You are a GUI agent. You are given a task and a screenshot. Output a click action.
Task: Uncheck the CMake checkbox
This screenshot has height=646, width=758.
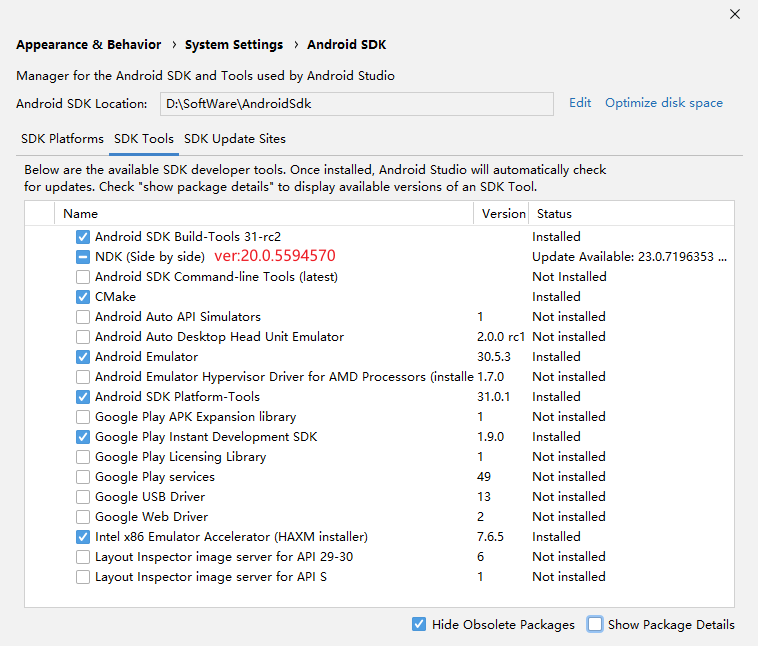pos(83,297)
